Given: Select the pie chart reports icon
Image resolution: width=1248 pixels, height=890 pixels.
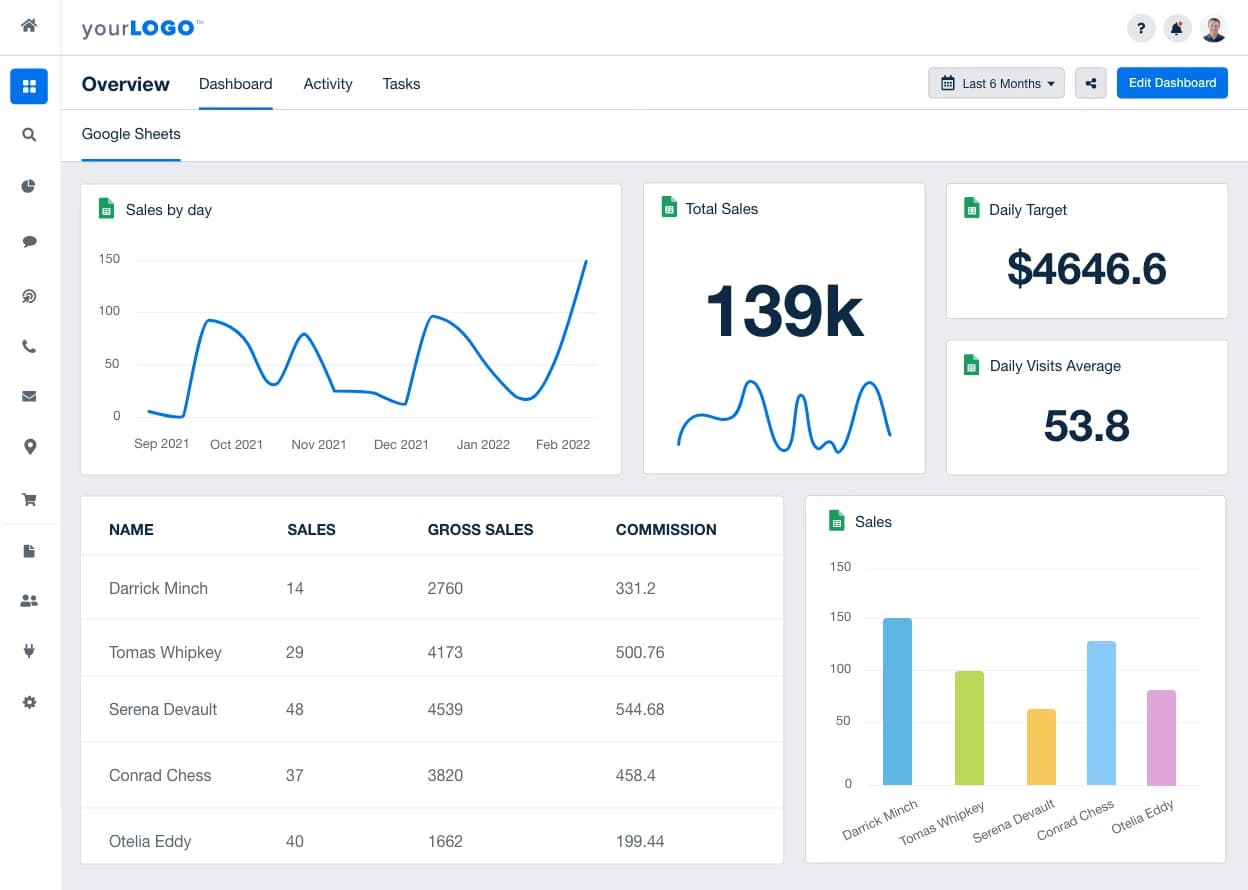Looking at the screenshot, I should (29, 186).
